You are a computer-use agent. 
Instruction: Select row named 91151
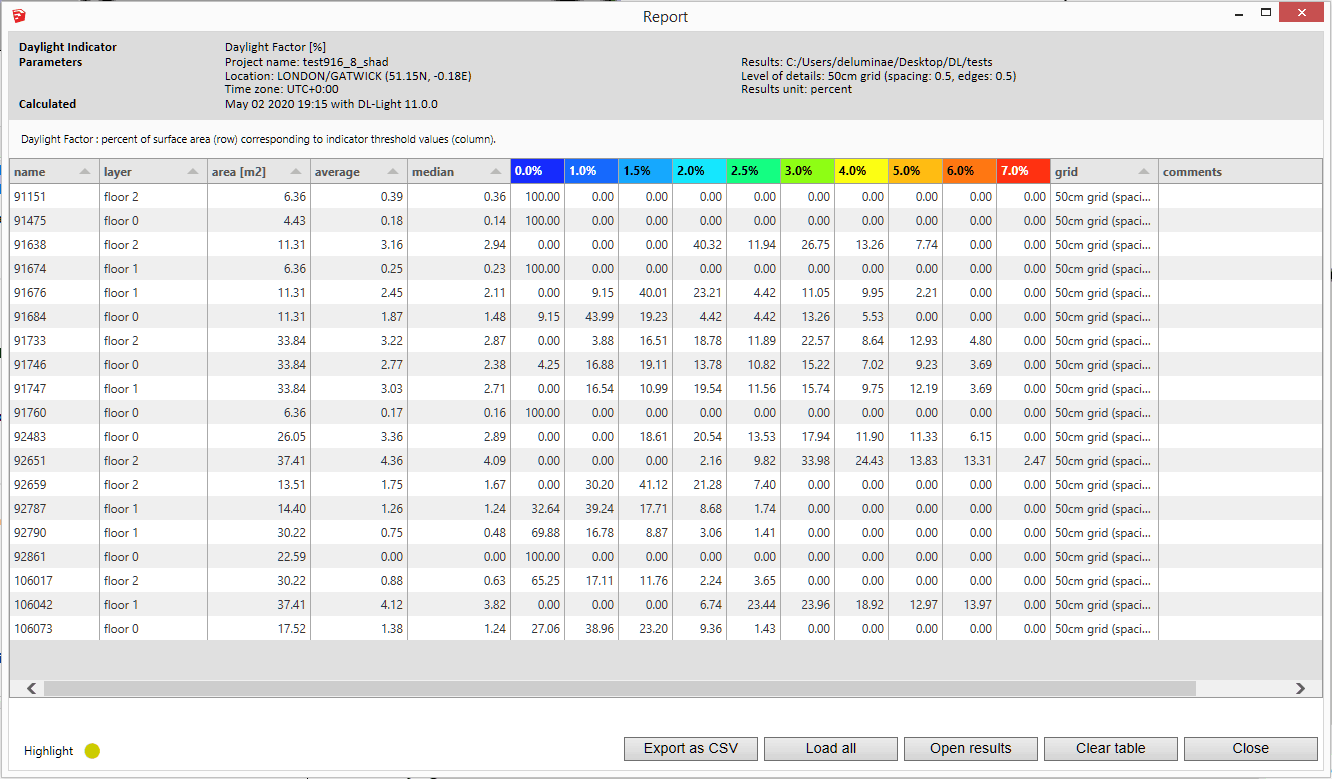tap(666, 197)
